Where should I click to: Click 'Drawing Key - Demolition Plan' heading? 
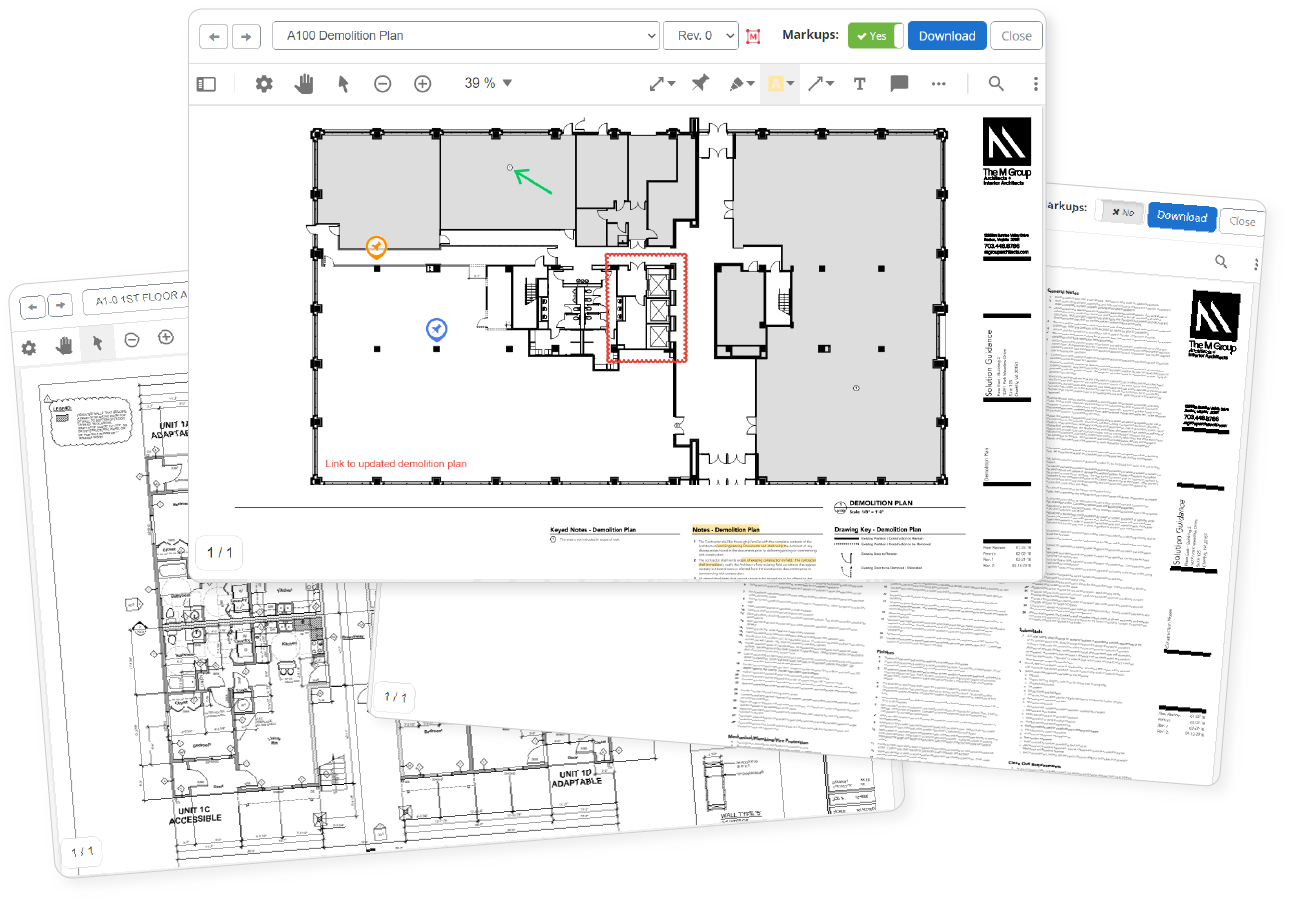point(878,529)
